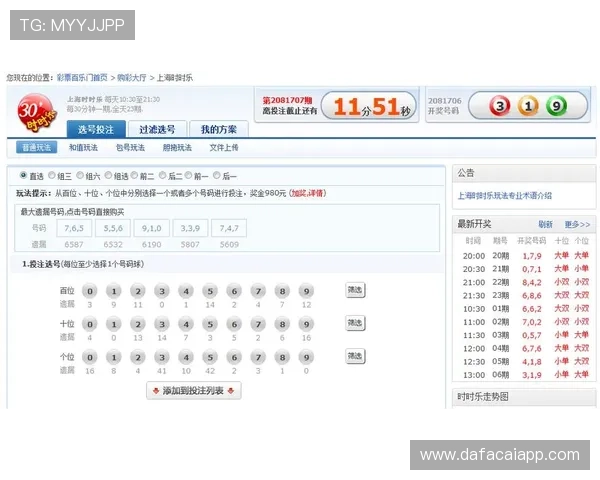
Task: Pick ball 0 in the 百位 row
Action: point(90,291)
